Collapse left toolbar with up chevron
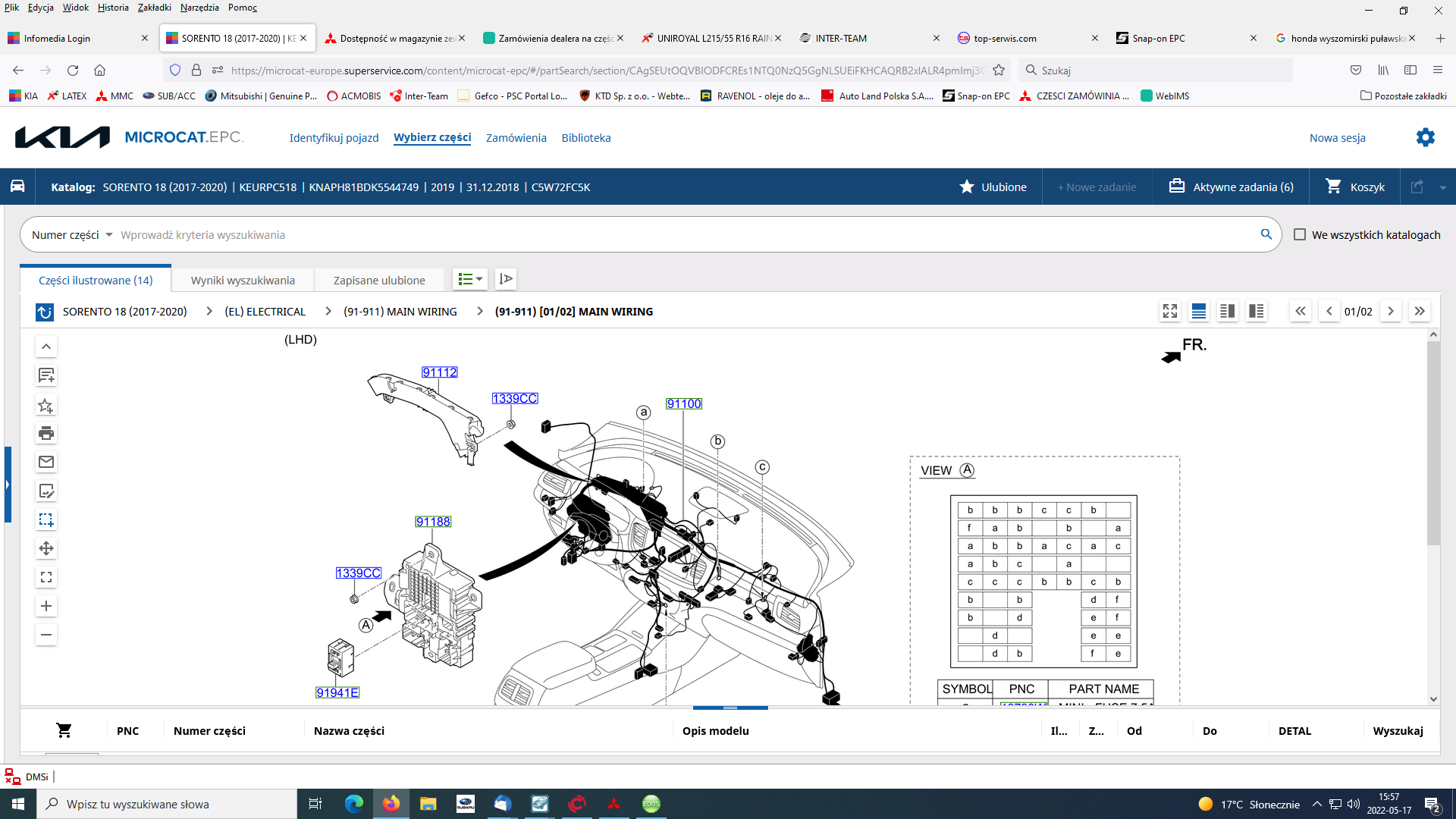This screenshot has width=1456, height=819. [x=46, y=347]
